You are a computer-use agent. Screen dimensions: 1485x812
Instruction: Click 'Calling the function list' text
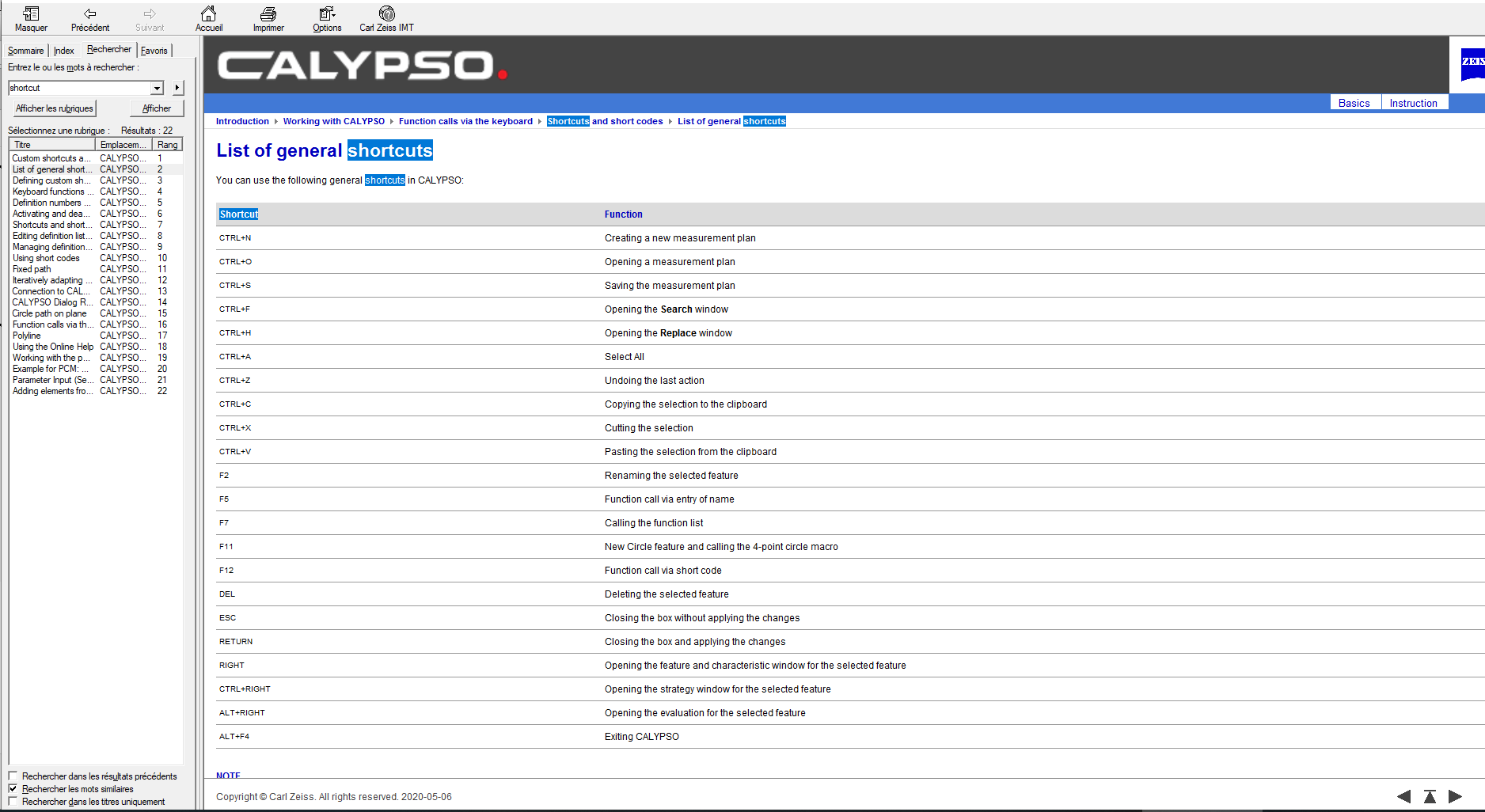pos(654,523)
